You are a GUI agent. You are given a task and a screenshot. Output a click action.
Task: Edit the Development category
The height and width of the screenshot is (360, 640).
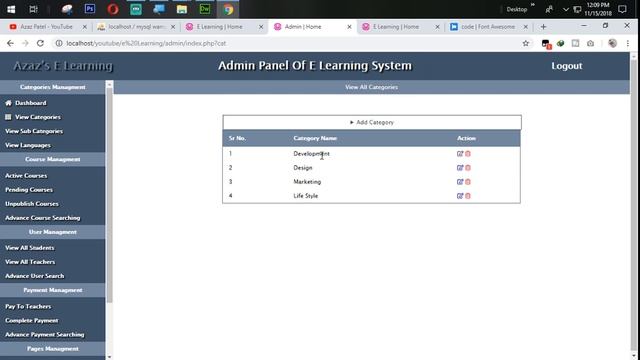pos(460,154)
